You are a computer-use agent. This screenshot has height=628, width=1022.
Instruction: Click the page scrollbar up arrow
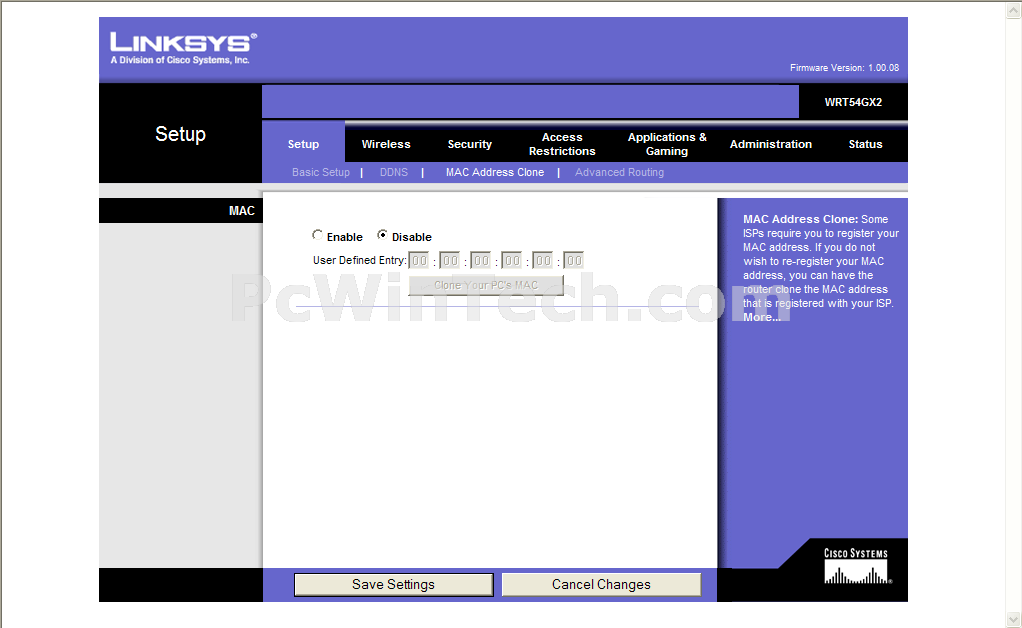[x=1014, y=11]
